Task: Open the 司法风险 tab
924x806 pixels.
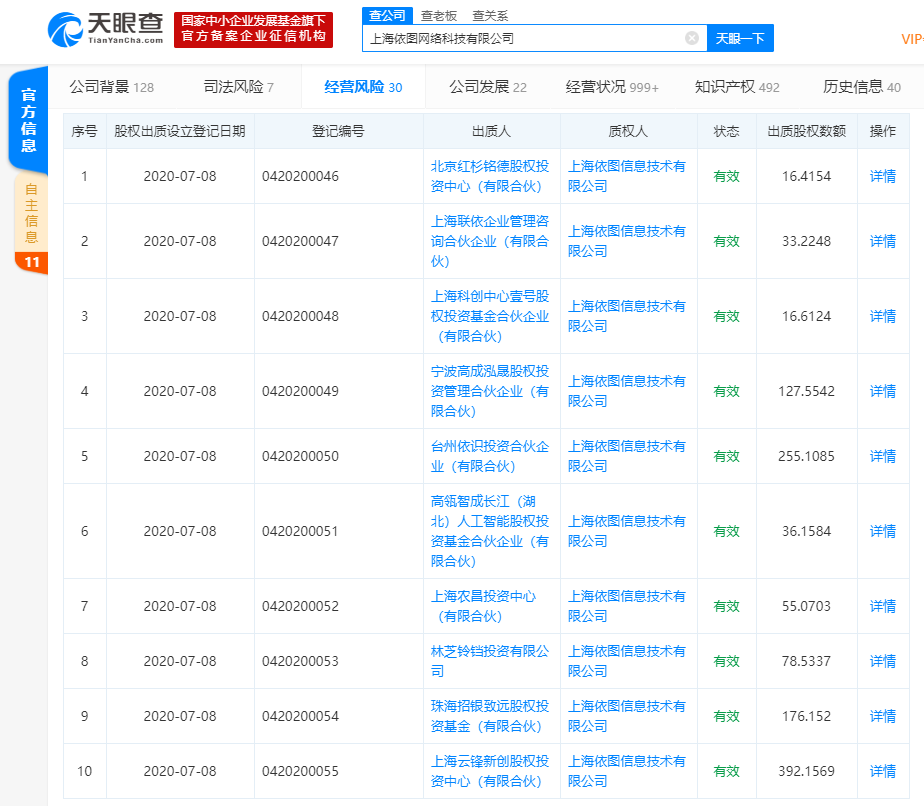Action: pos(238,87)
